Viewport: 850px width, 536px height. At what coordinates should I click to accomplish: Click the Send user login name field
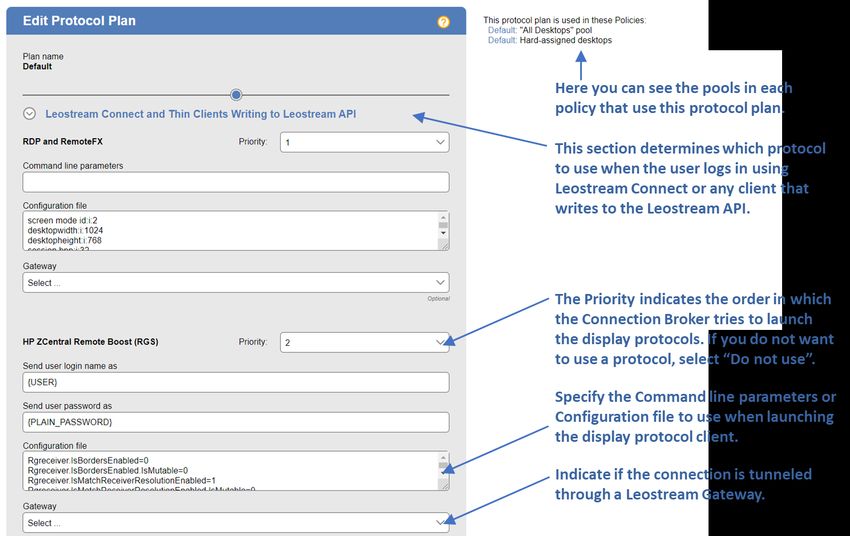pos(236,382)
